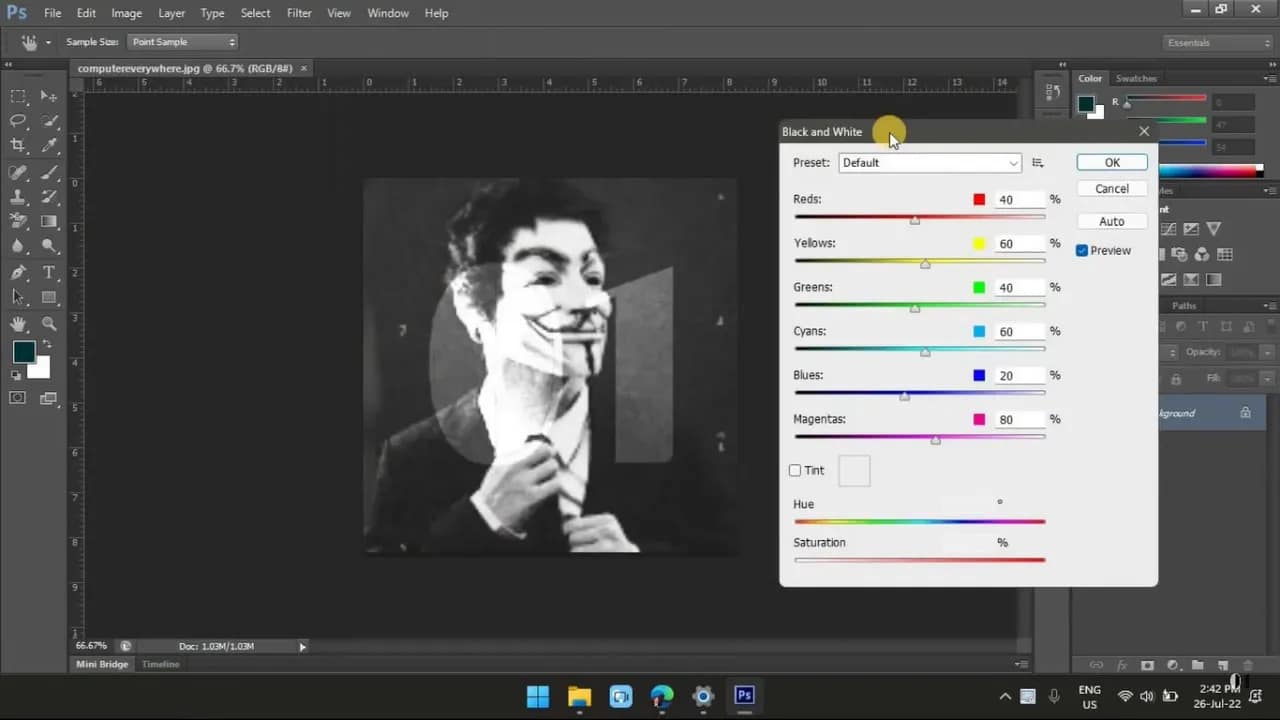The height and width of the screenshot is (720, 1280).
Task: Open the preset options icon beside Preset dropdown
Action: 1038,163
